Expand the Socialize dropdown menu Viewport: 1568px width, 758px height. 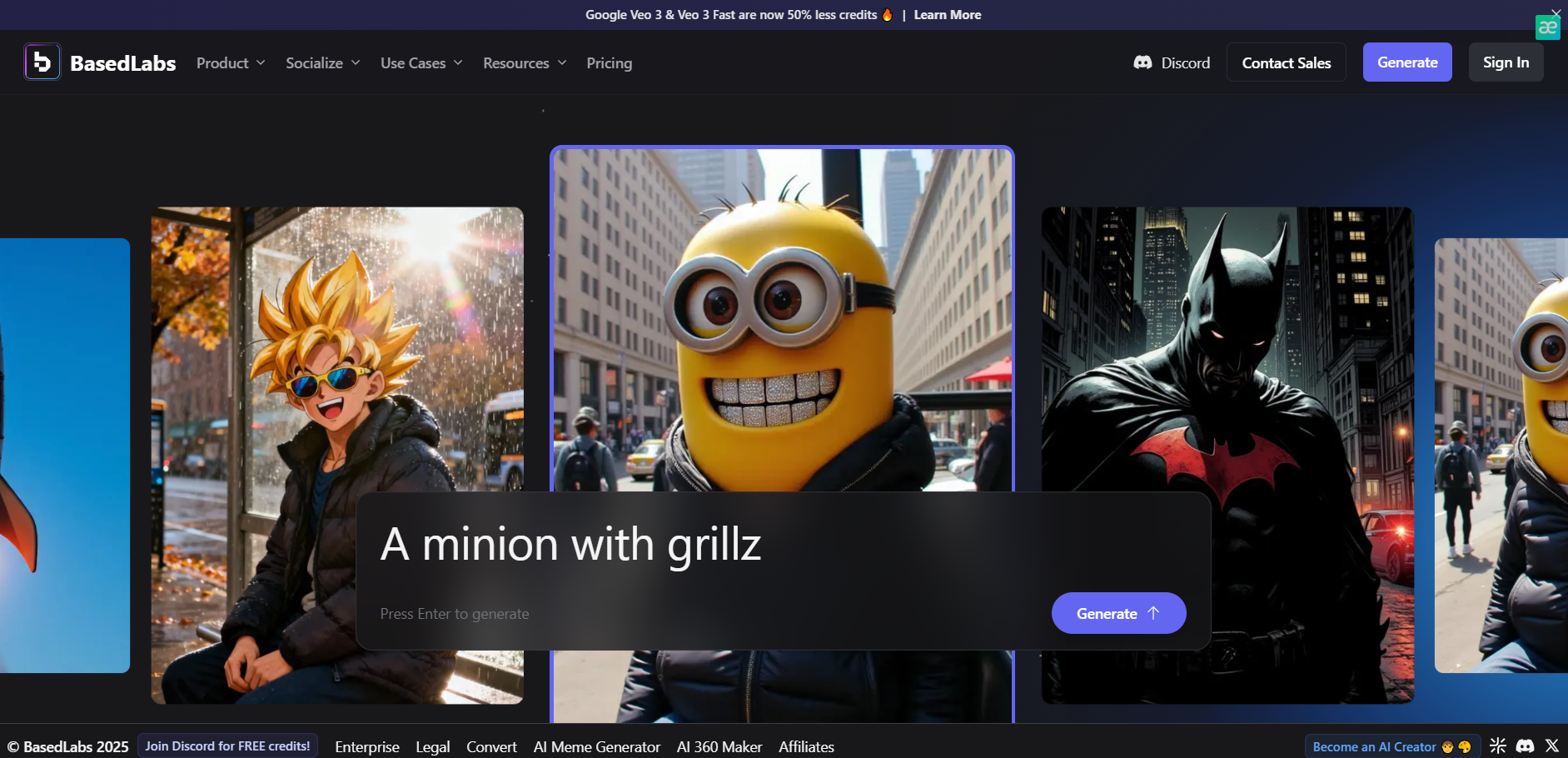[x=322, y=63]
